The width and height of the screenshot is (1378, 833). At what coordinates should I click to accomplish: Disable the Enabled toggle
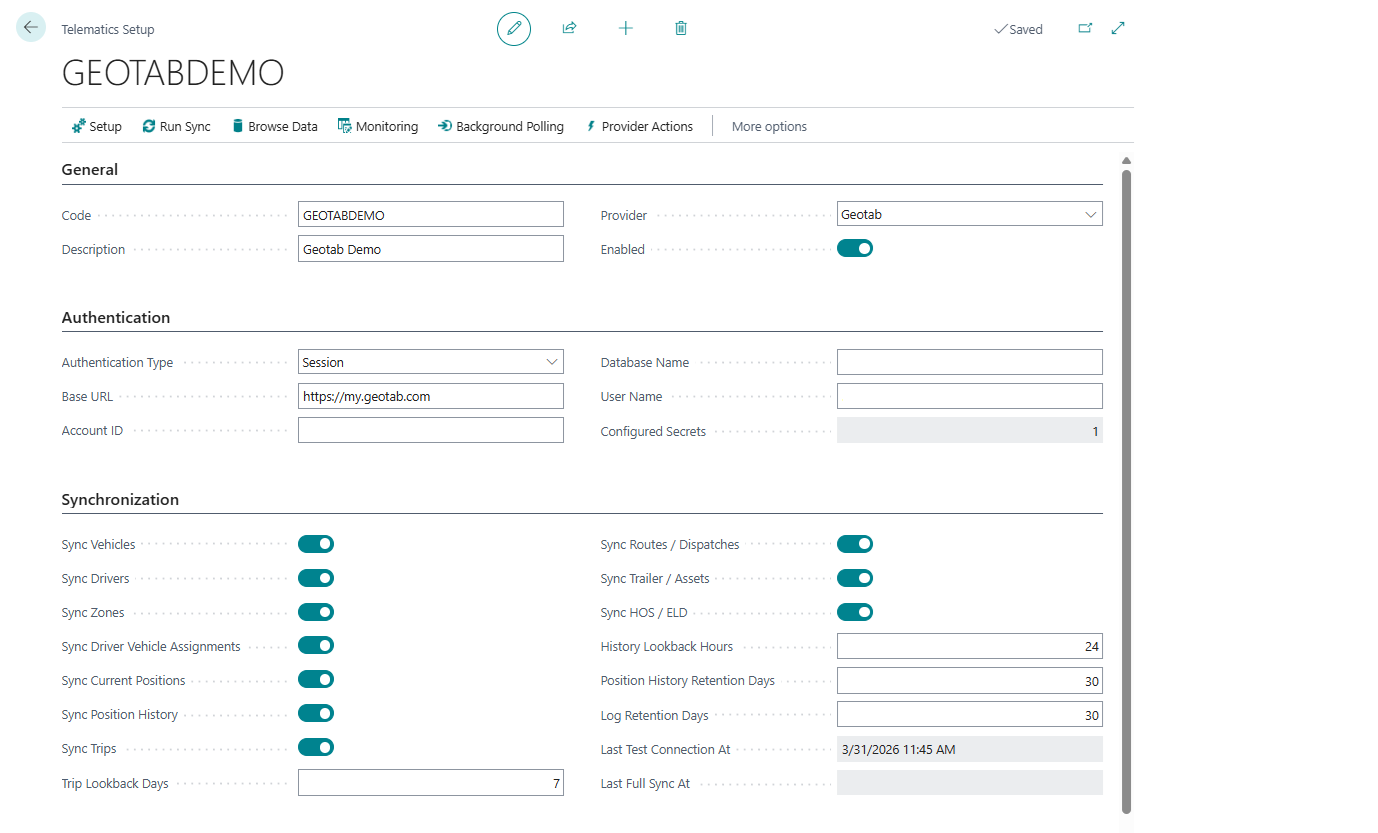(855, 248)
